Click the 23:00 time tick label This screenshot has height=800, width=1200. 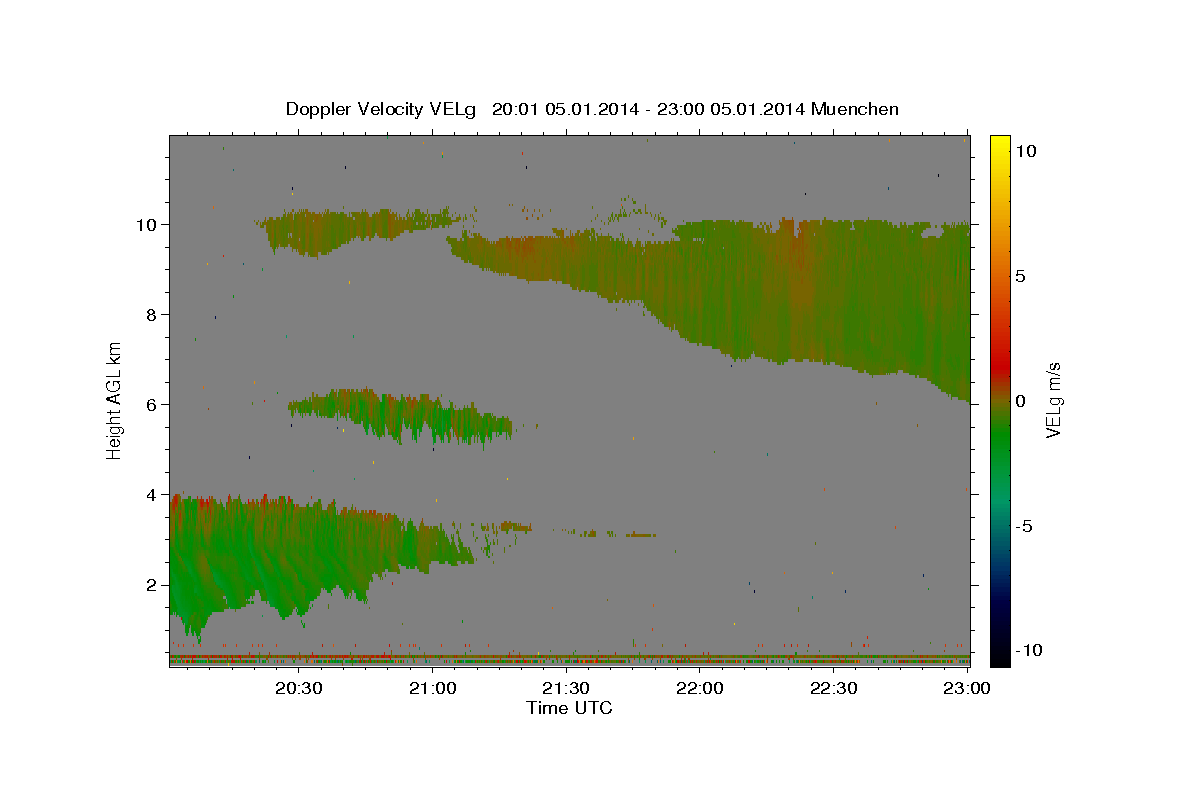(967, 688)
